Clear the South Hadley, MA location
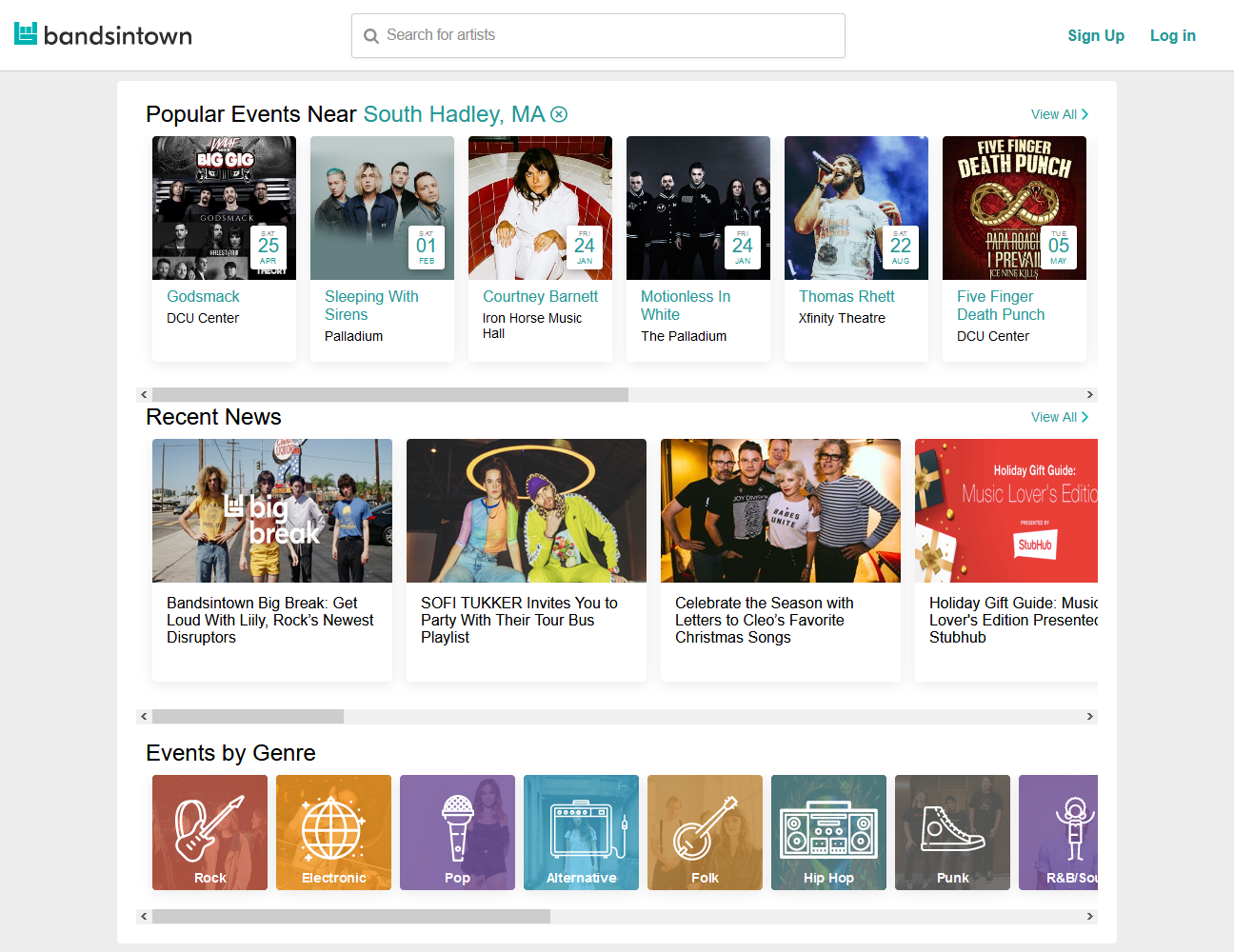1234x952 pixels. (559, 114)
